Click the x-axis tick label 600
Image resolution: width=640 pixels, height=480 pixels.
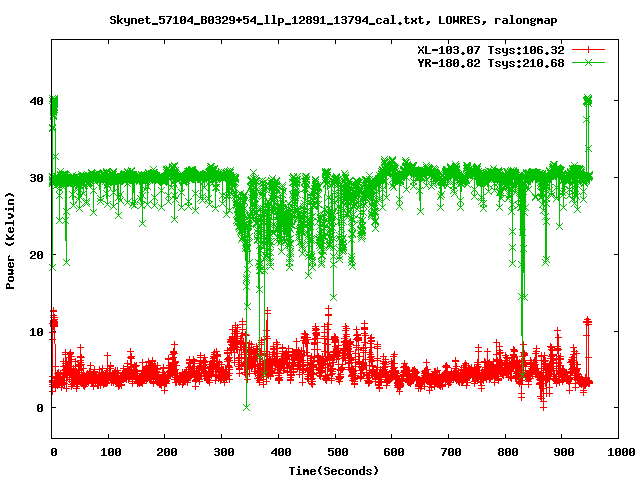click(394, 452)
